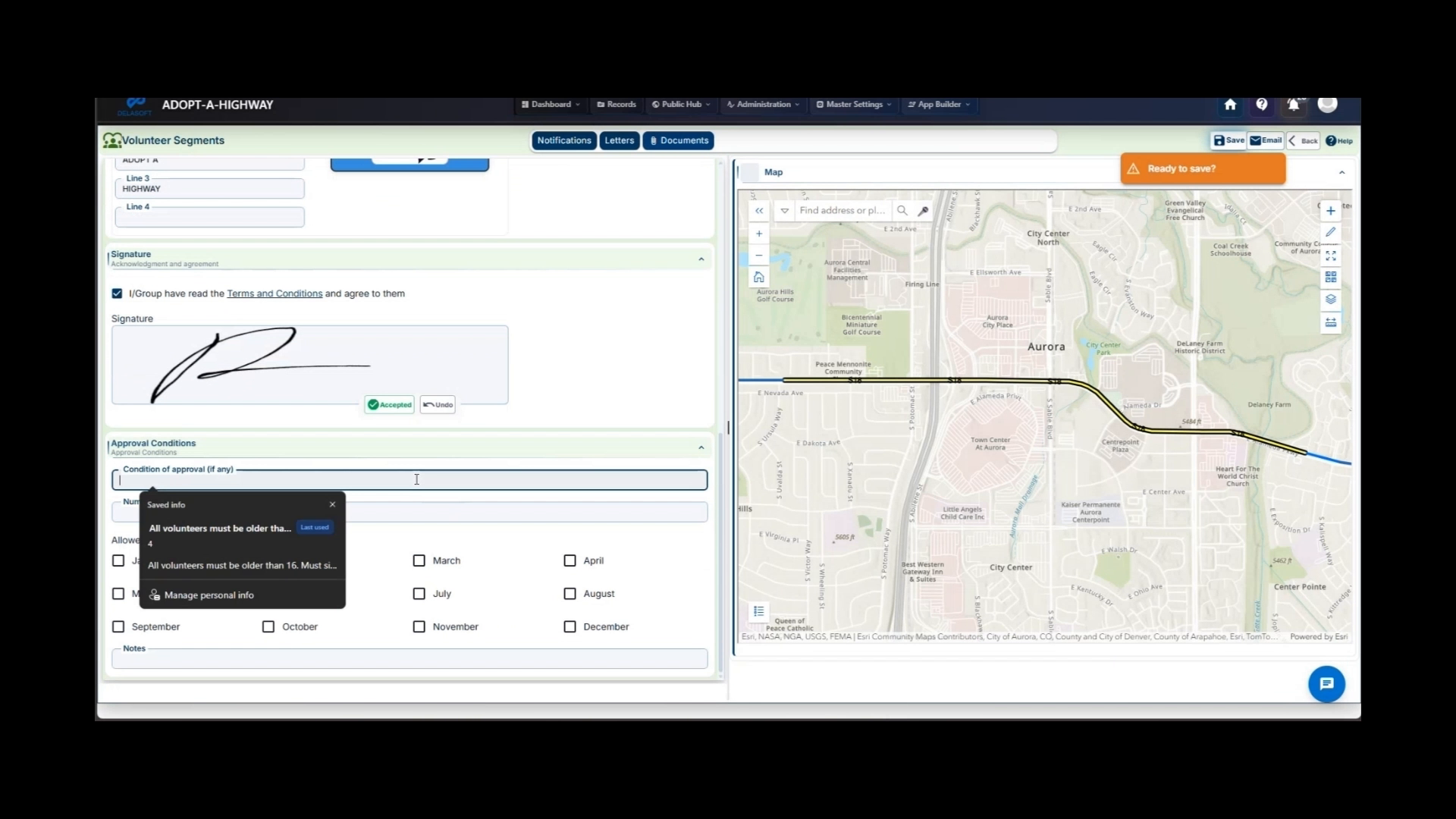
Task: Switch to the Letters tab
Action: point(619,140)
